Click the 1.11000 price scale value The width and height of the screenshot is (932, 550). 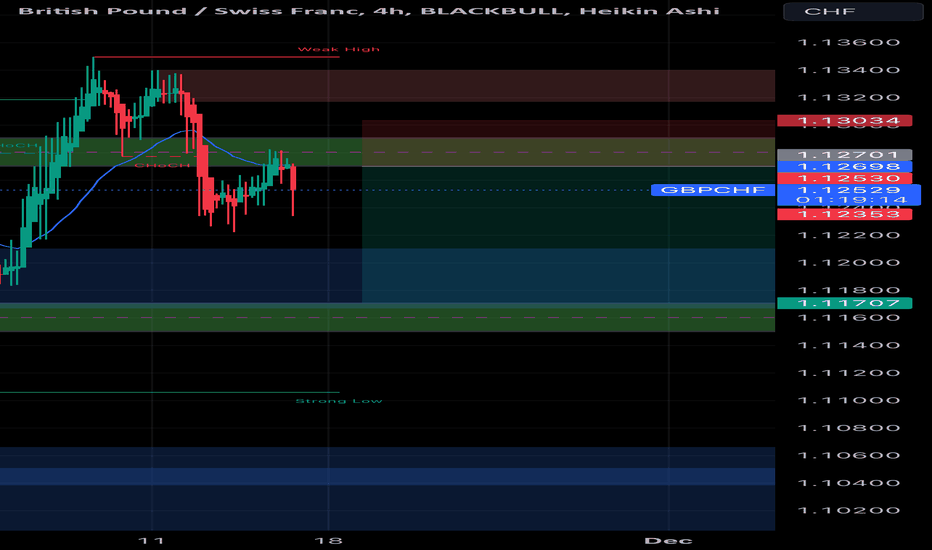click(x=849, y=400)
